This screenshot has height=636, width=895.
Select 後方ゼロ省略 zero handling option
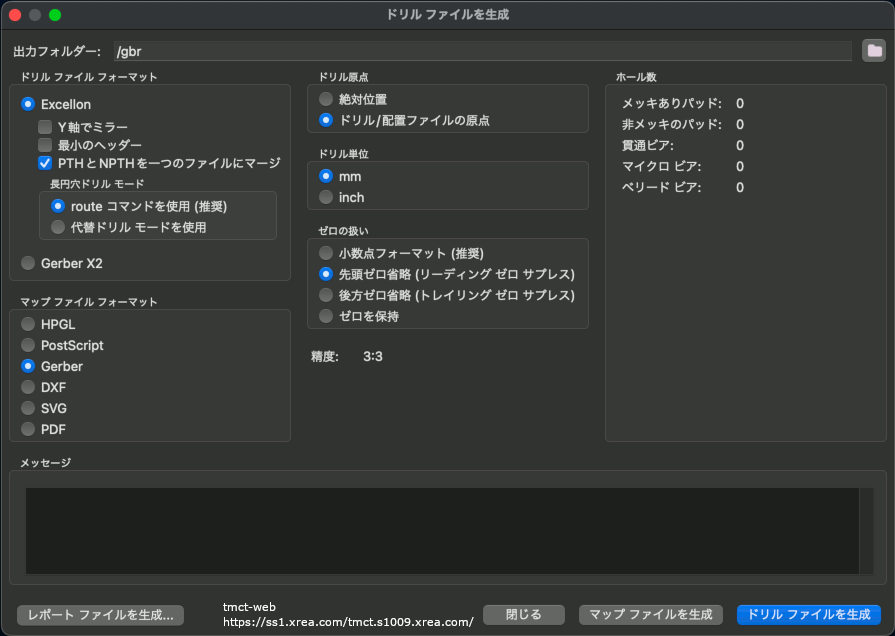point(326,295)
